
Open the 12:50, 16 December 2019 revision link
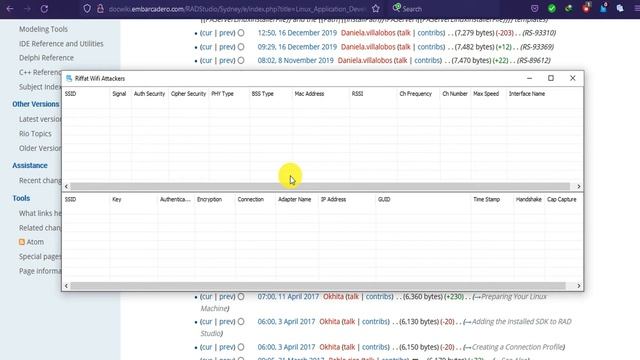pyautogui.click(x=297, y=33)
